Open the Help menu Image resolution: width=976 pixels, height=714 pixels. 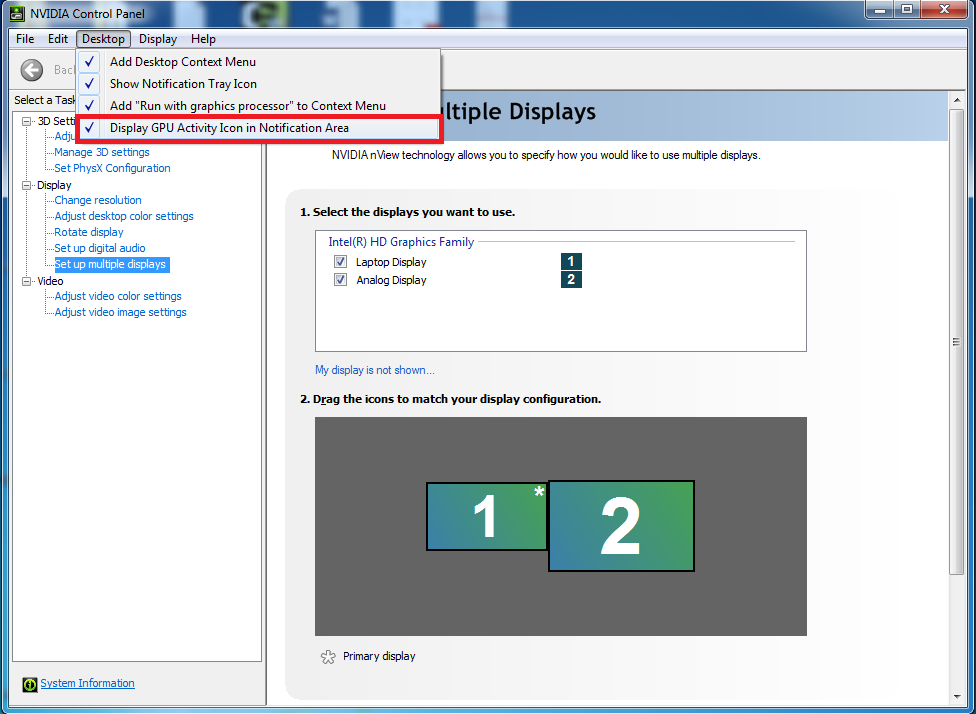(204, 39)
